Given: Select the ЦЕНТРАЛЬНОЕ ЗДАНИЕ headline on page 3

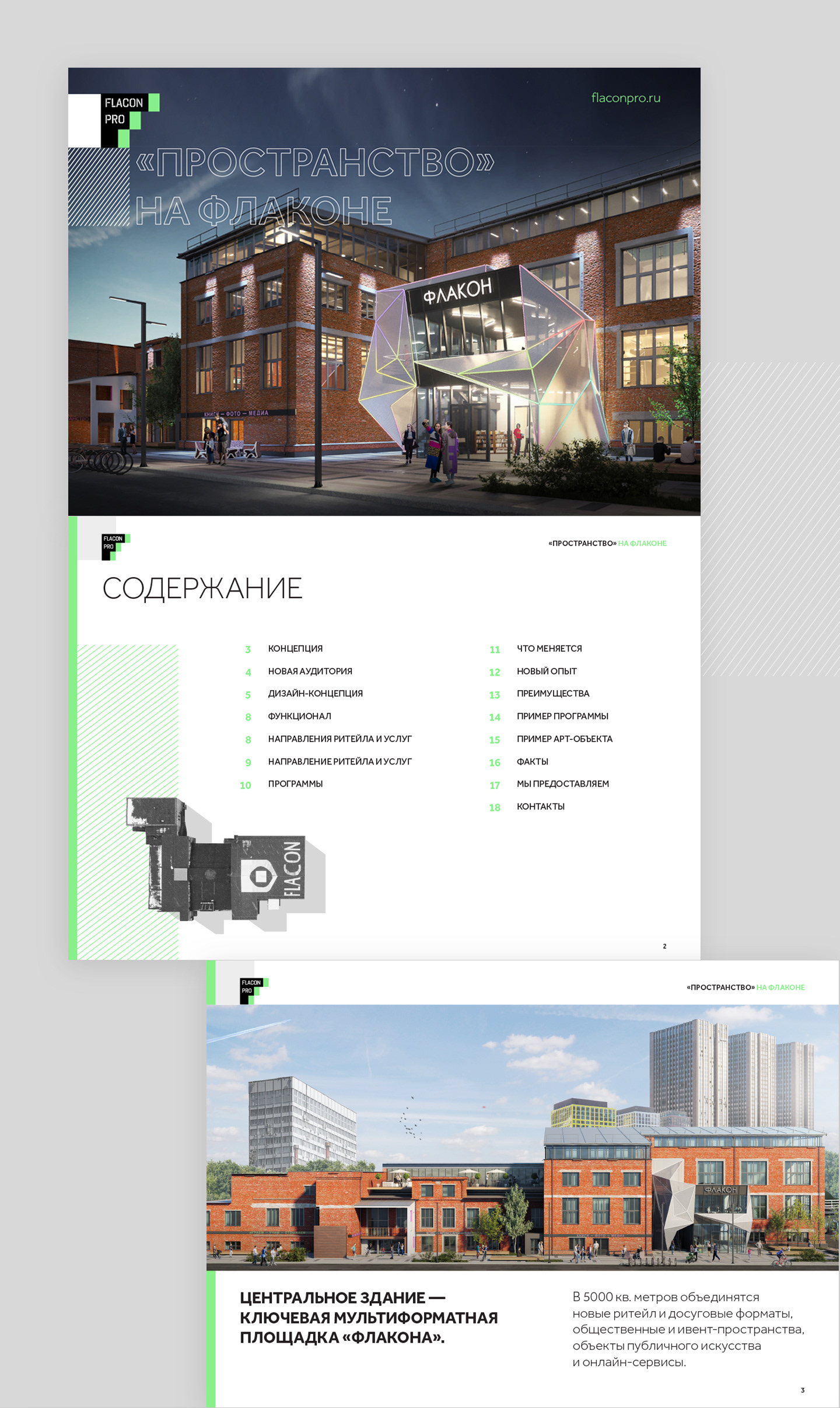Looking at the screenshot, I should click(x=369, y=1318).
